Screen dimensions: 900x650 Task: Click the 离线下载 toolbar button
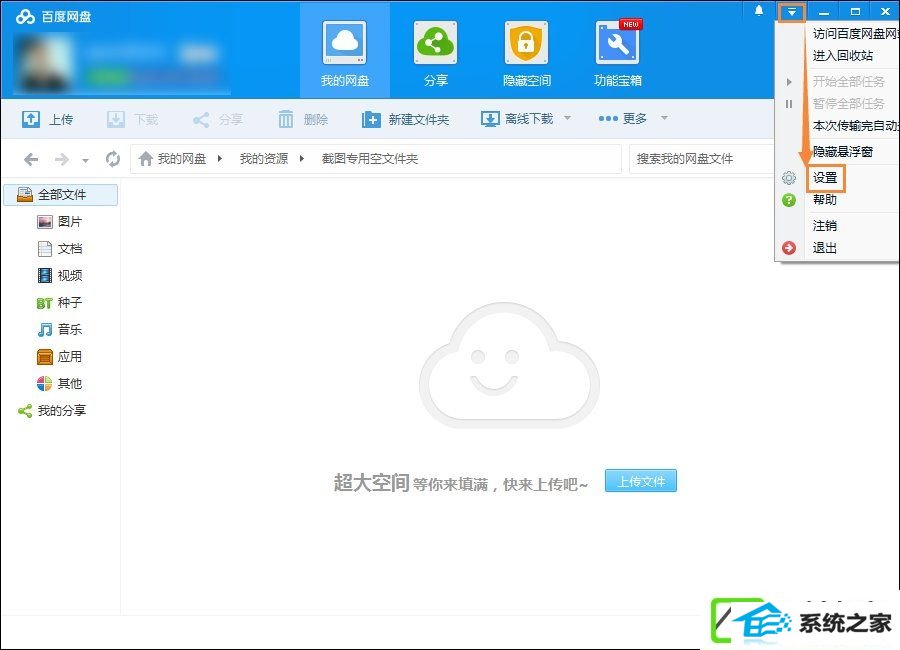pos(517,119)
